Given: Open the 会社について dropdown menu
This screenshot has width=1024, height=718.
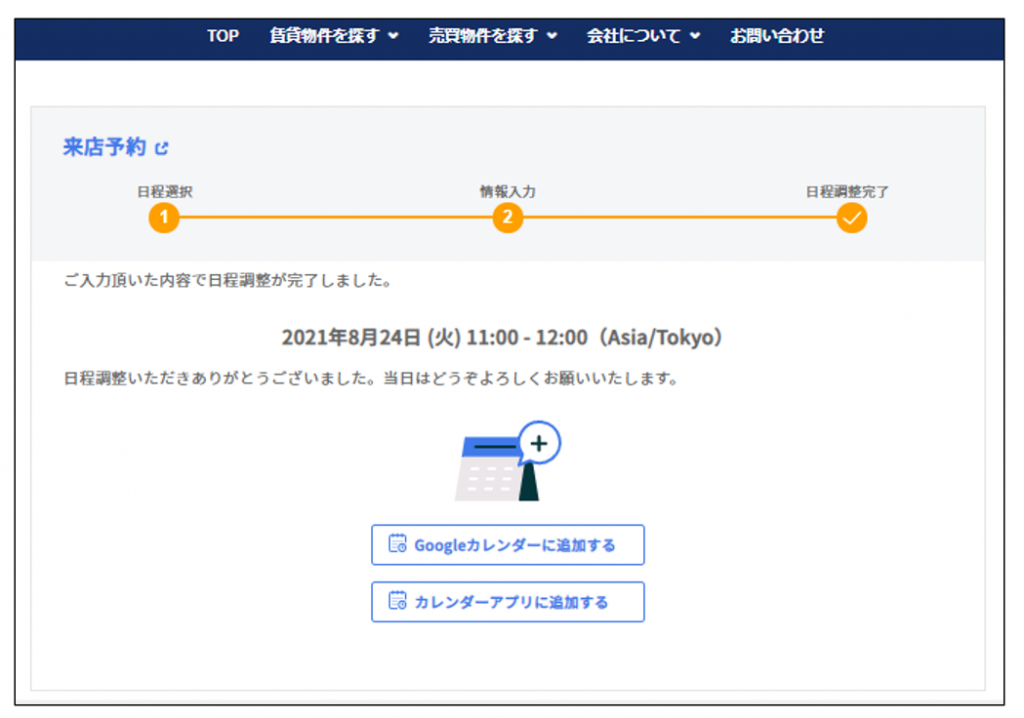Looking at the screenshot, I should 638,36.
